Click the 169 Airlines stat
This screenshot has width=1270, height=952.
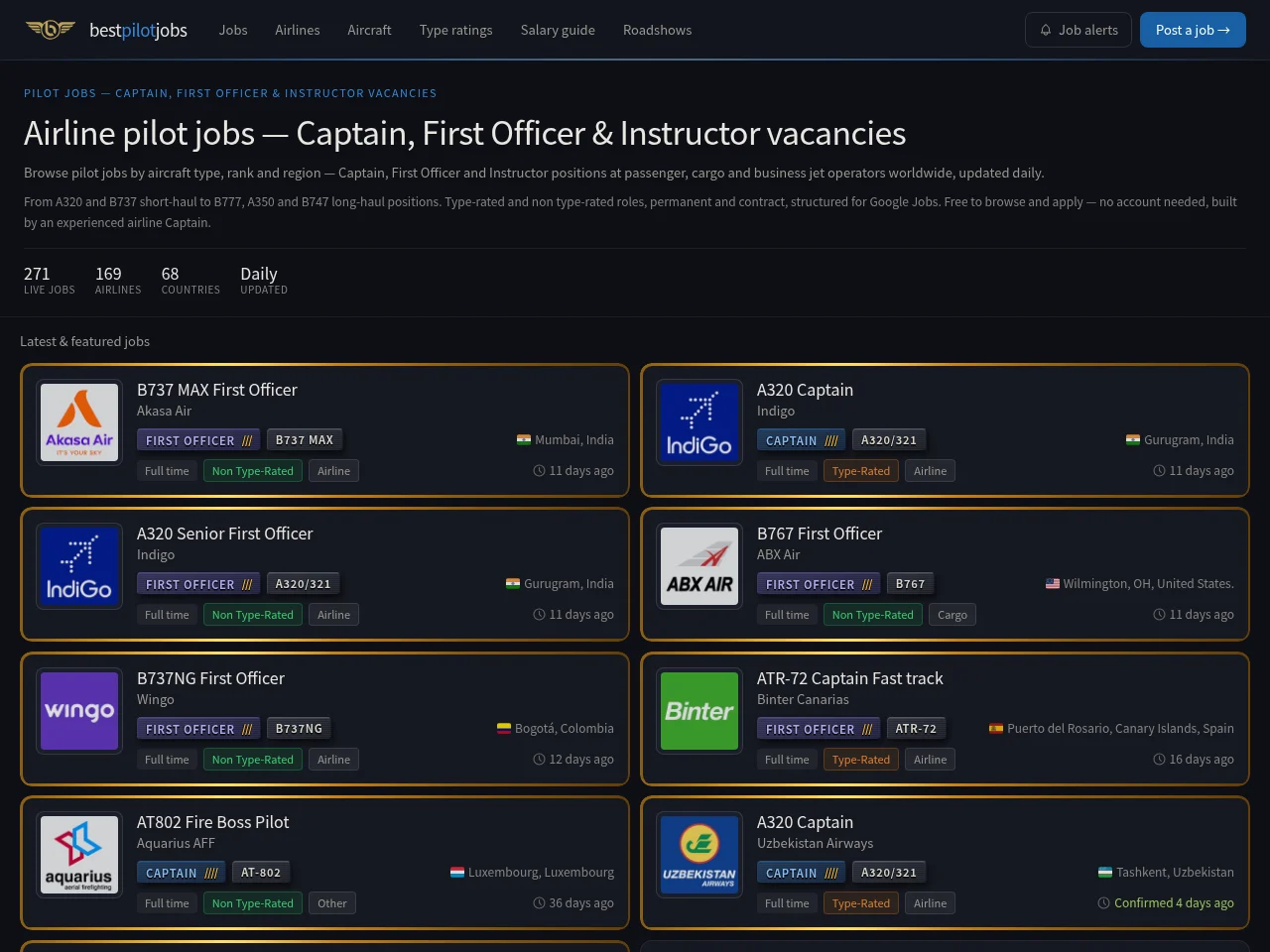(118, 280)
